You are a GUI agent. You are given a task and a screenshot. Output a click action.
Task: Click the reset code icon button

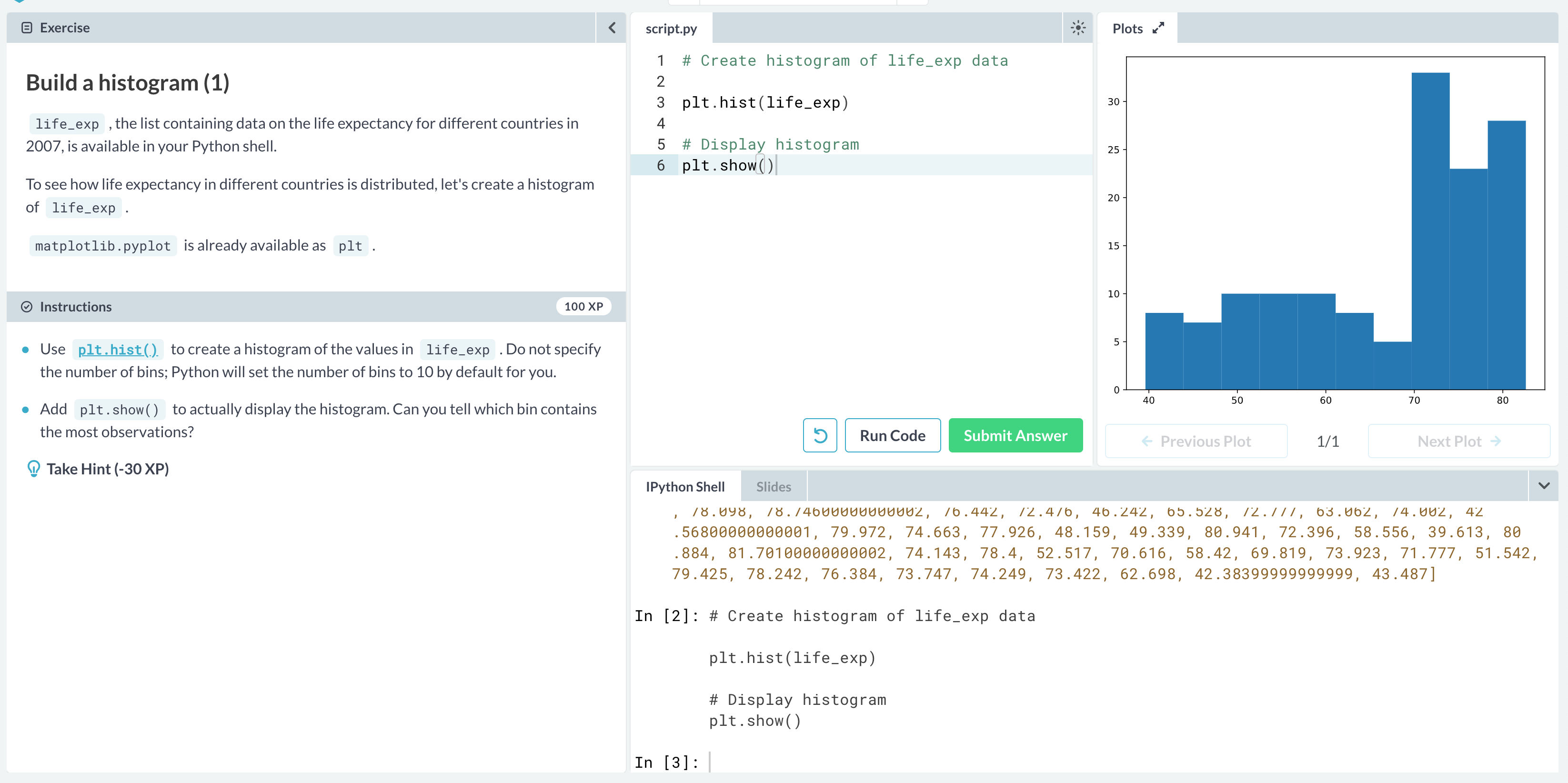coord(819,435)
